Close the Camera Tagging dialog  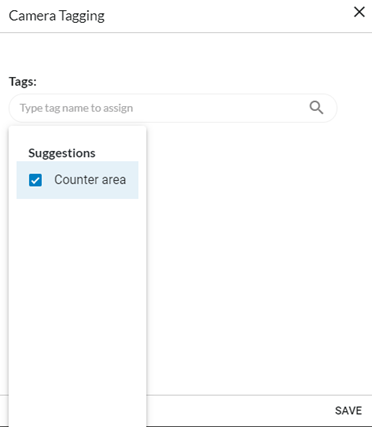coord(359,12)
